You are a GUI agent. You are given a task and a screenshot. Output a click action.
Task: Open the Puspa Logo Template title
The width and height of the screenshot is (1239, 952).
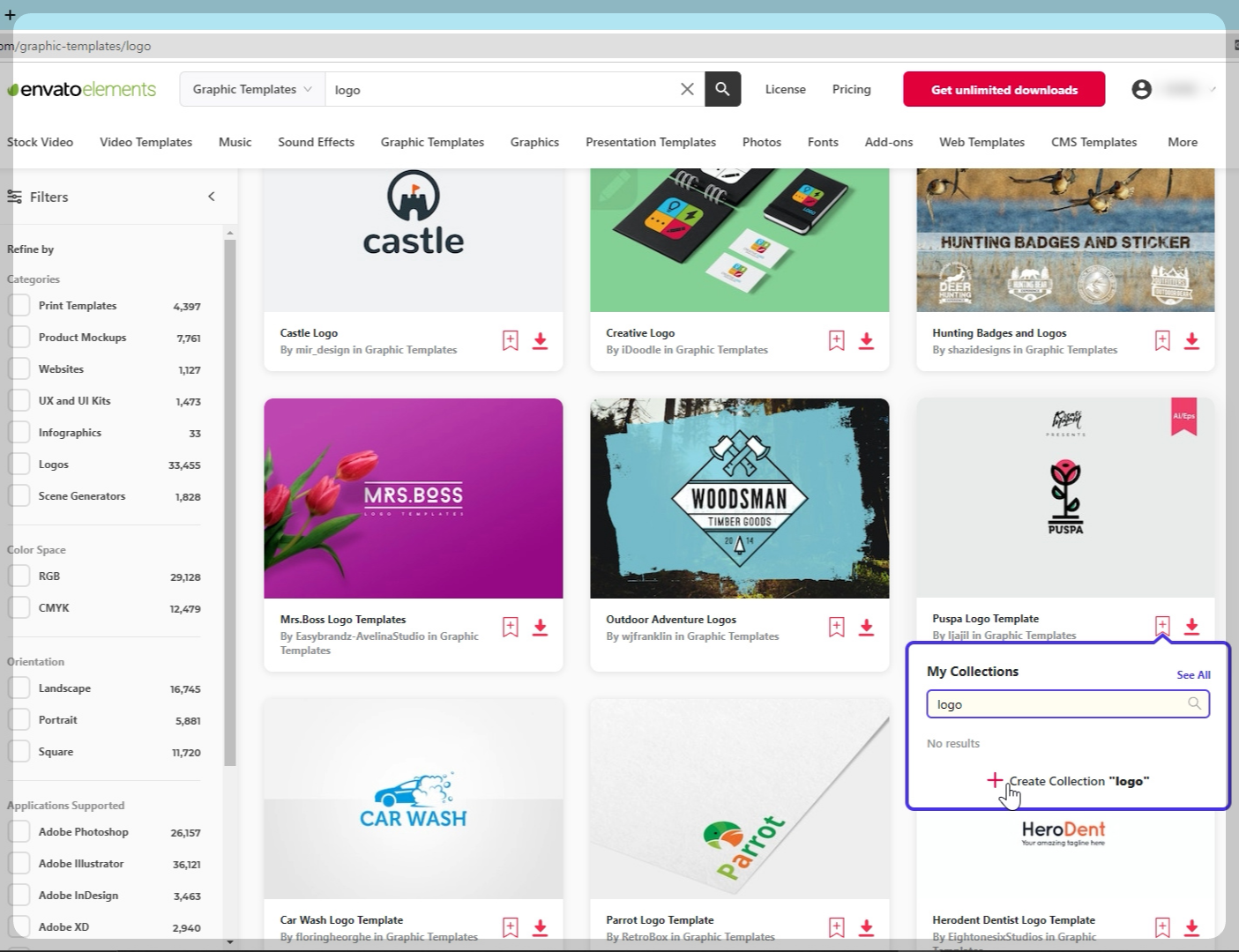click(x=985, y=619)
